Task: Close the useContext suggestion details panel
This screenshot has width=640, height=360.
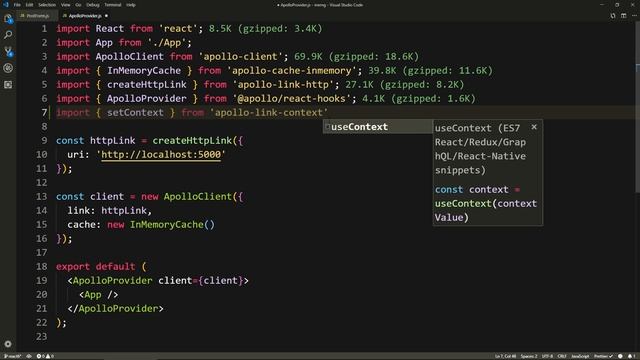Action: pos(534,127)
